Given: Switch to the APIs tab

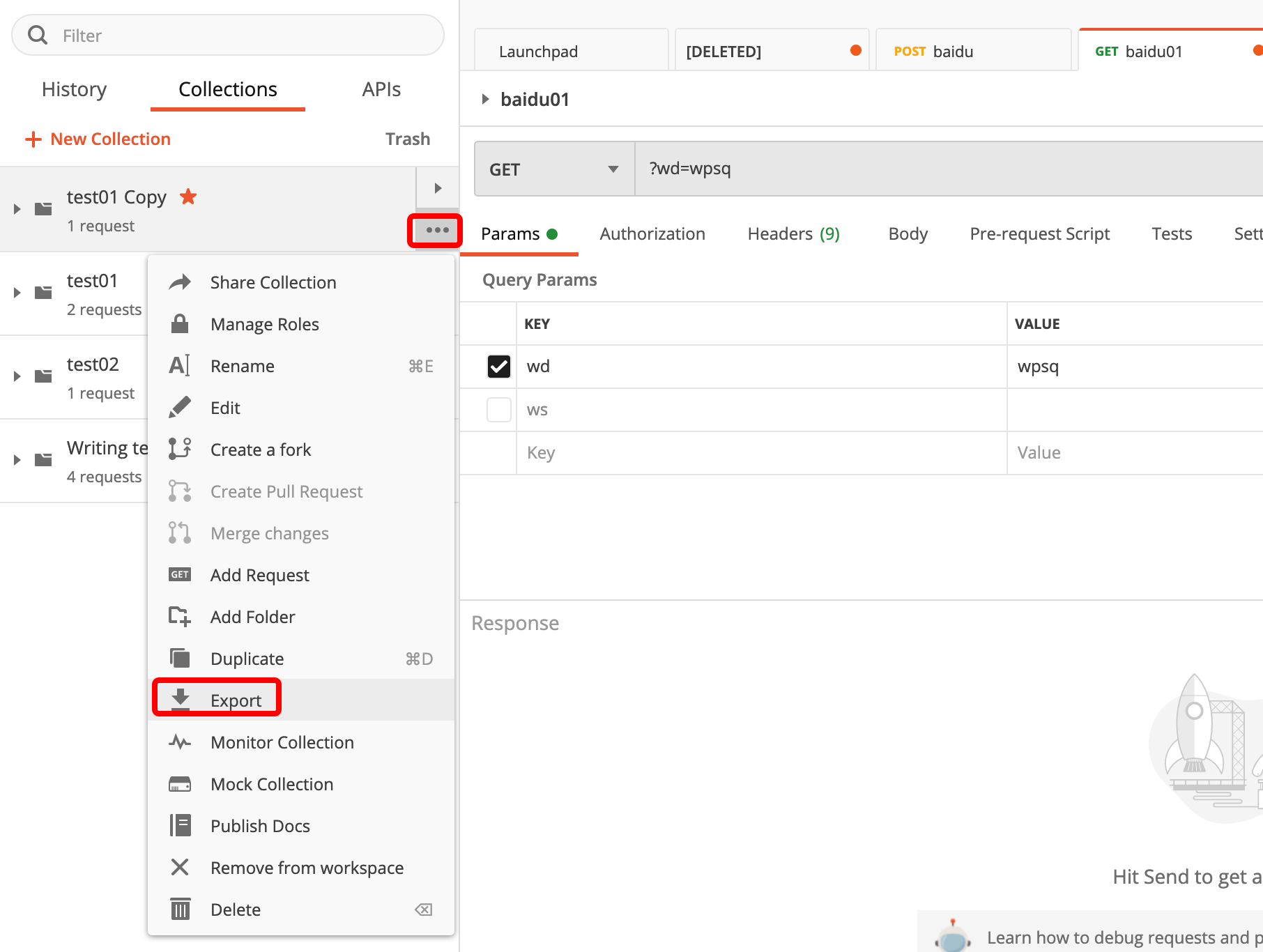Looking at the screenshot, I should [381, 89].
